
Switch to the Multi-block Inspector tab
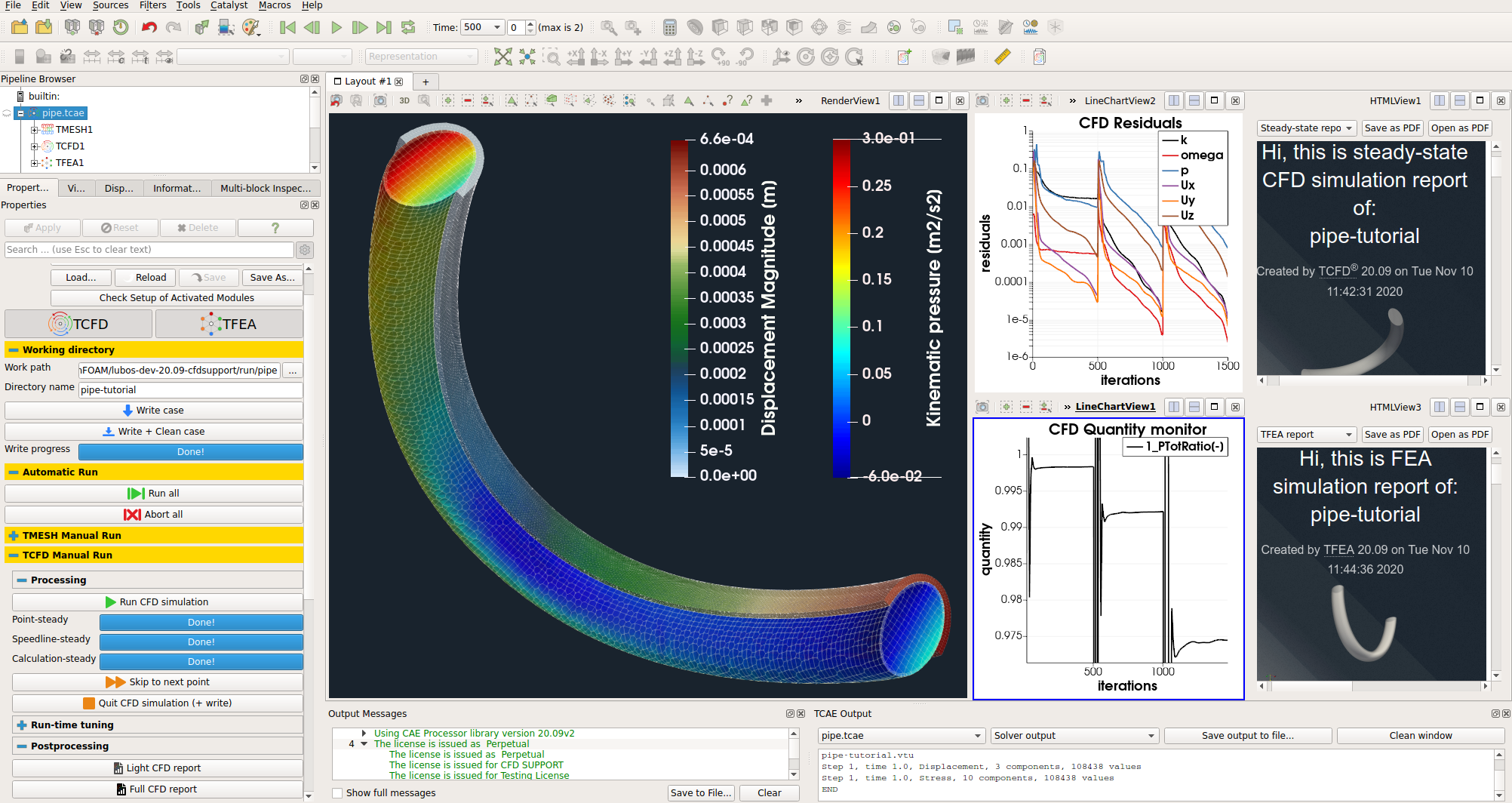click(x=265, y=188)
